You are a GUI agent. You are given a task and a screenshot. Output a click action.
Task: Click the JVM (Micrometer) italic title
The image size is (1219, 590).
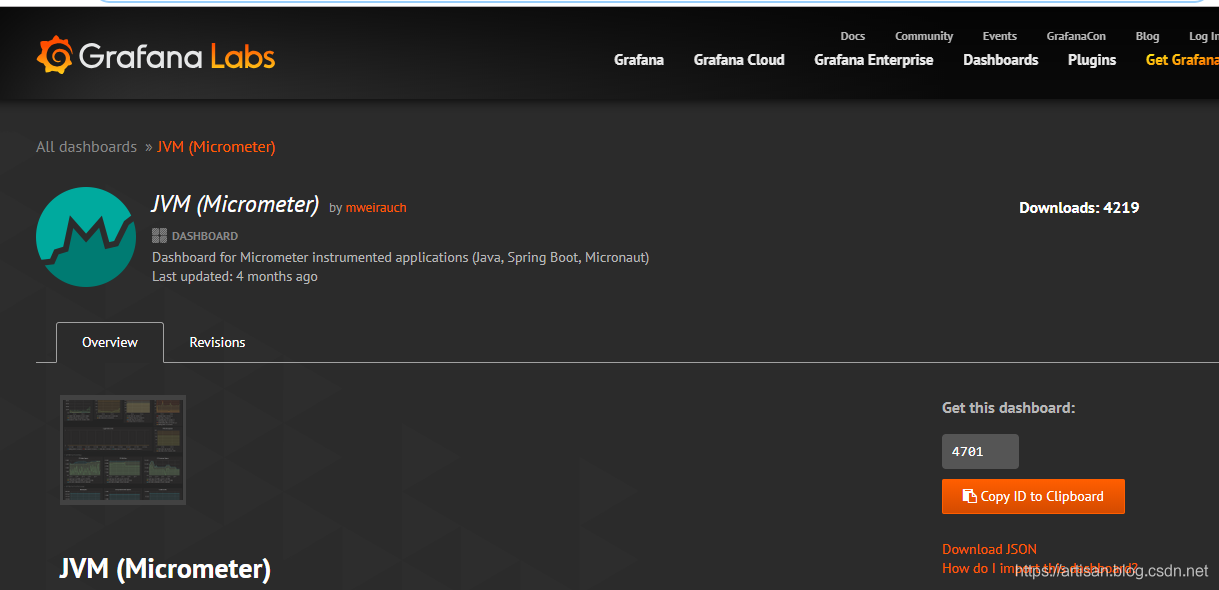click(235, 205)
